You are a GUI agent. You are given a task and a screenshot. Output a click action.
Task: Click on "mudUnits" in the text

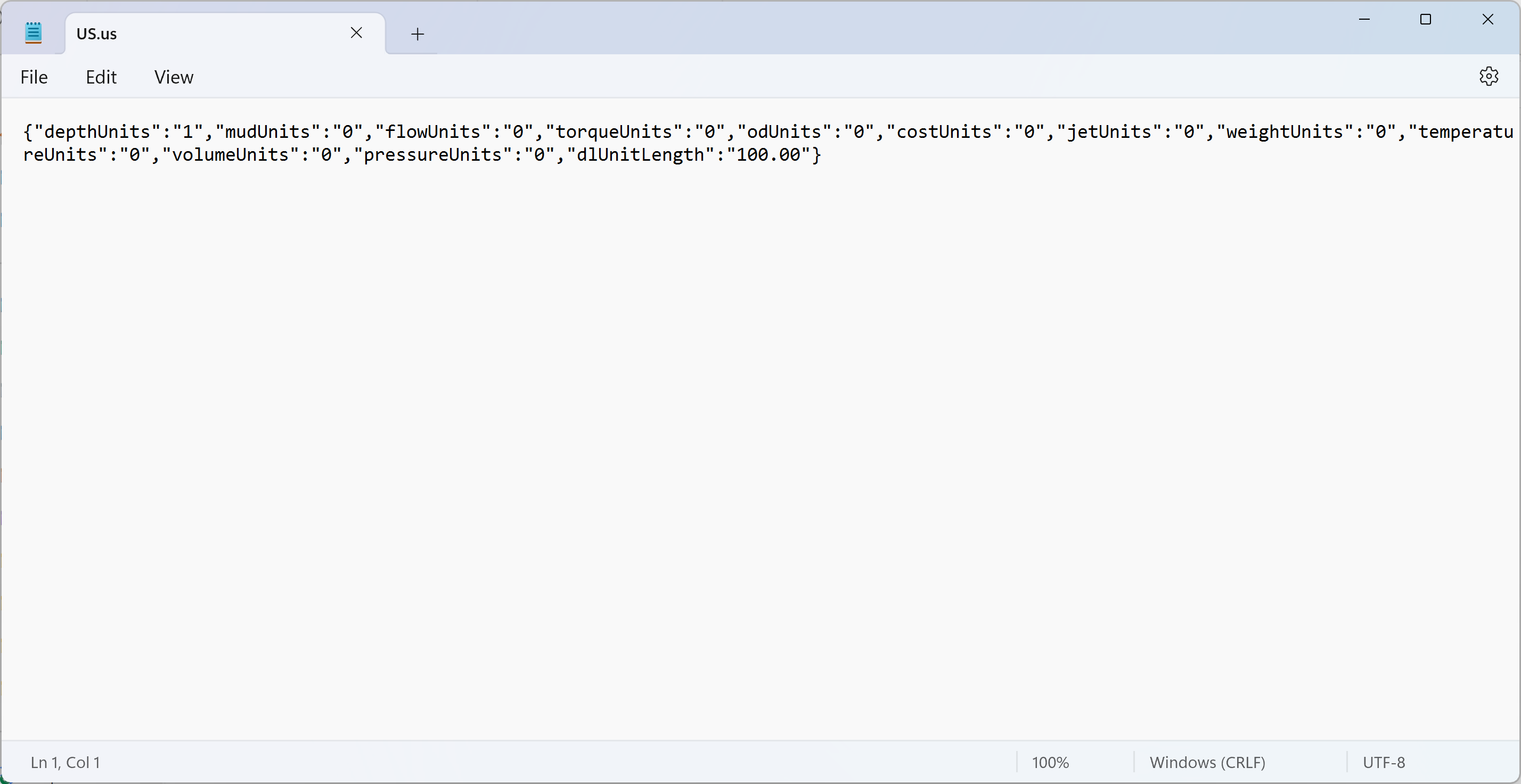pos(267,131)
